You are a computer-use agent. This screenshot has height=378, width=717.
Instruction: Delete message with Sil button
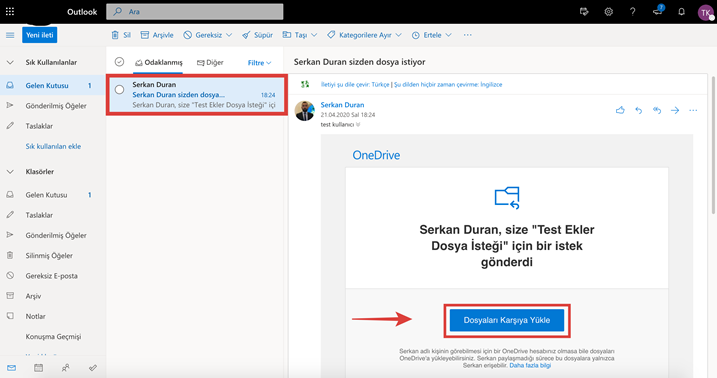tap(121, 35)
